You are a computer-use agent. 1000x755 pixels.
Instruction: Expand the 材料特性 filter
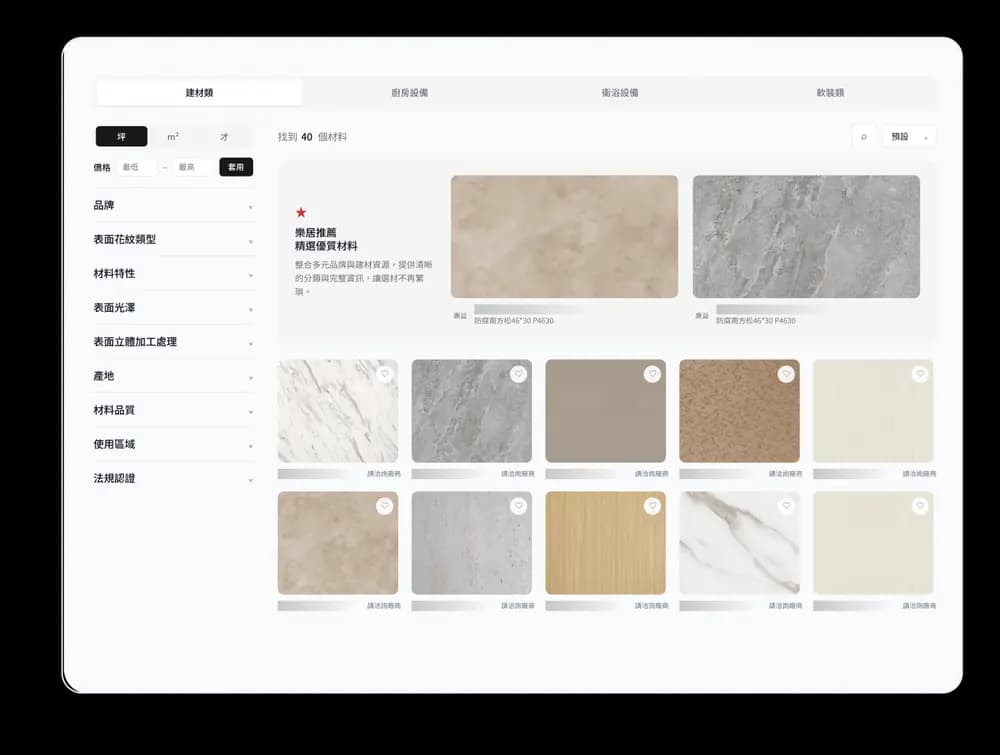(x=173, y=274)
